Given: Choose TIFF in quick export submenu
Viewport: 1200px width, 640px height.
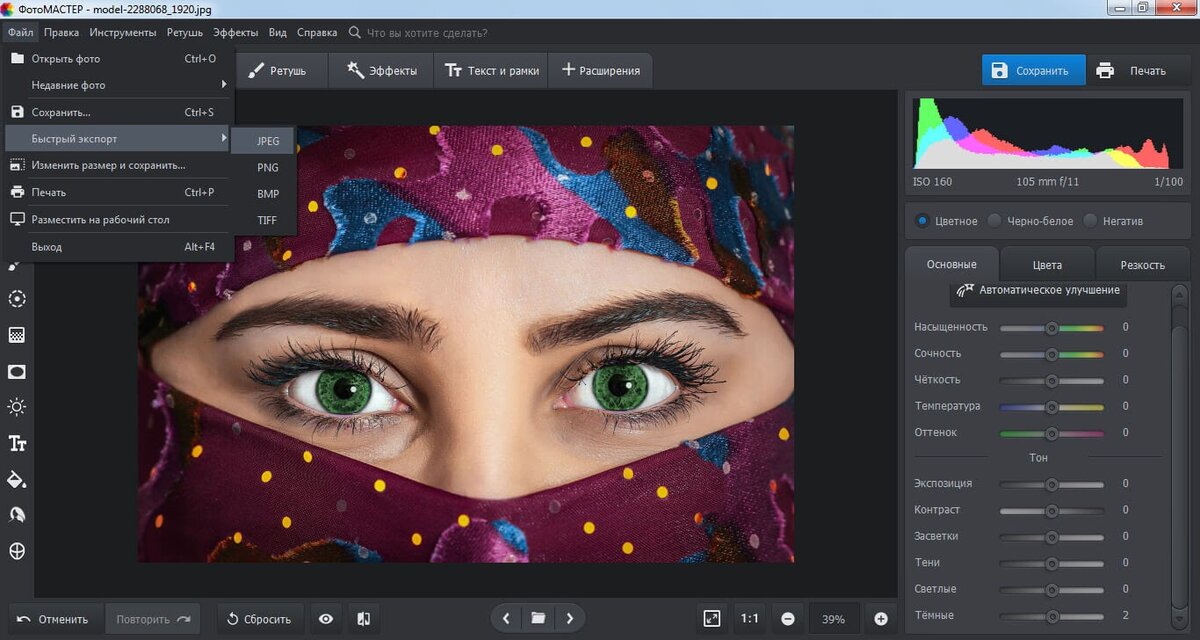Looking at the screenshot, I should click(267, 221).
